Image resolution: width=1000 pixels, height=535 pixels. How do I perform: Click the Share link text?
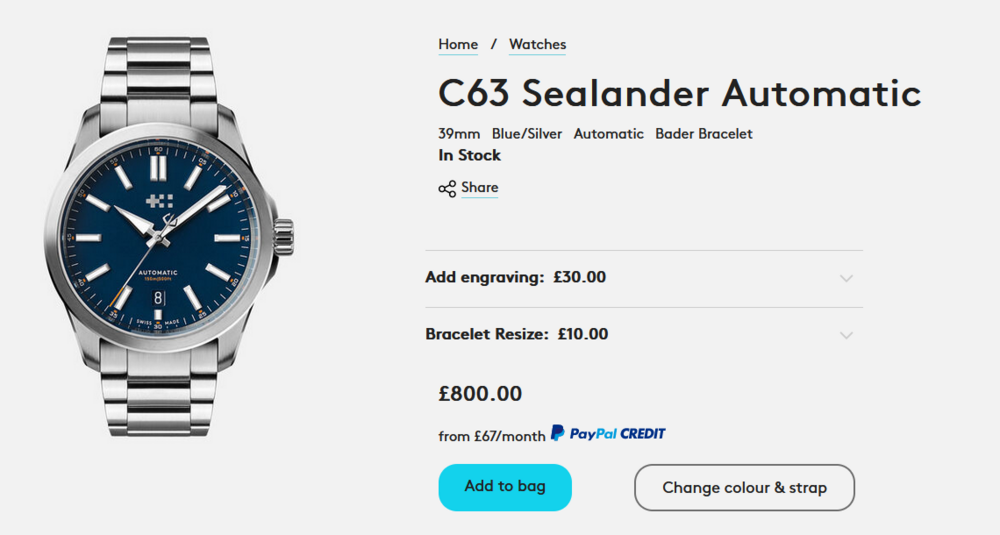click(x=480, y=187)
